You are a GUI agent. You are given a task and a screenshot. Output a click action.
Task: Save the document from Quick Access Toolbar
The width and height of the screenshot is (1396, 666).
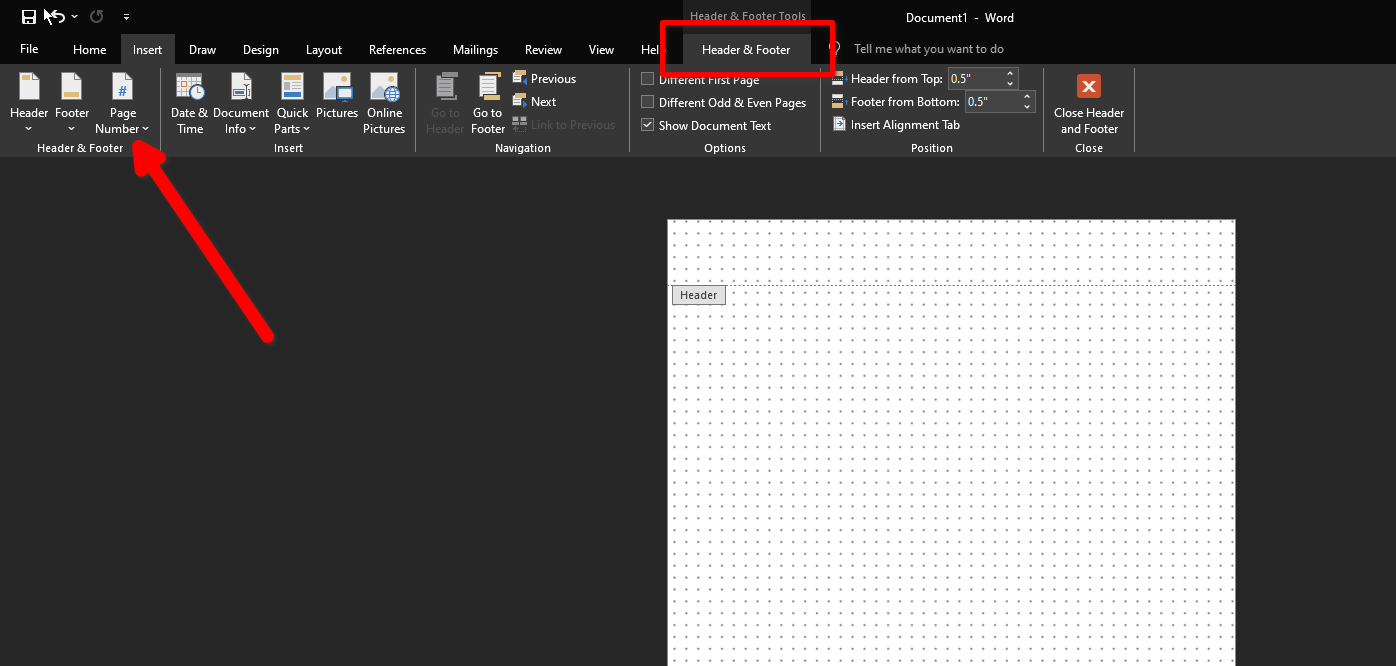click(29, 17)
